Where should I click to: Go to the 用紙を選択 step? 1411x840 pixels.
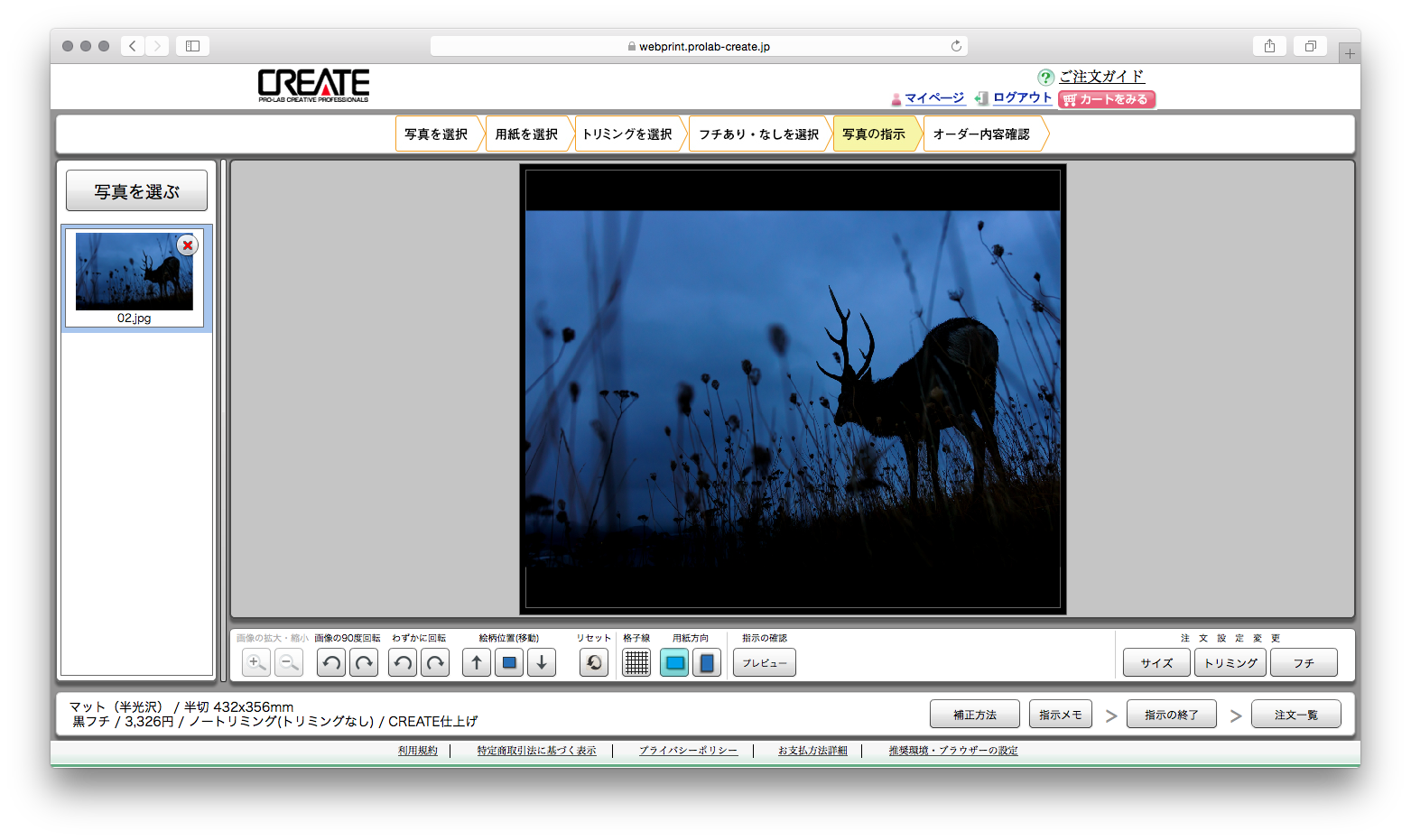pyautogui.click(x=528, y=134)
